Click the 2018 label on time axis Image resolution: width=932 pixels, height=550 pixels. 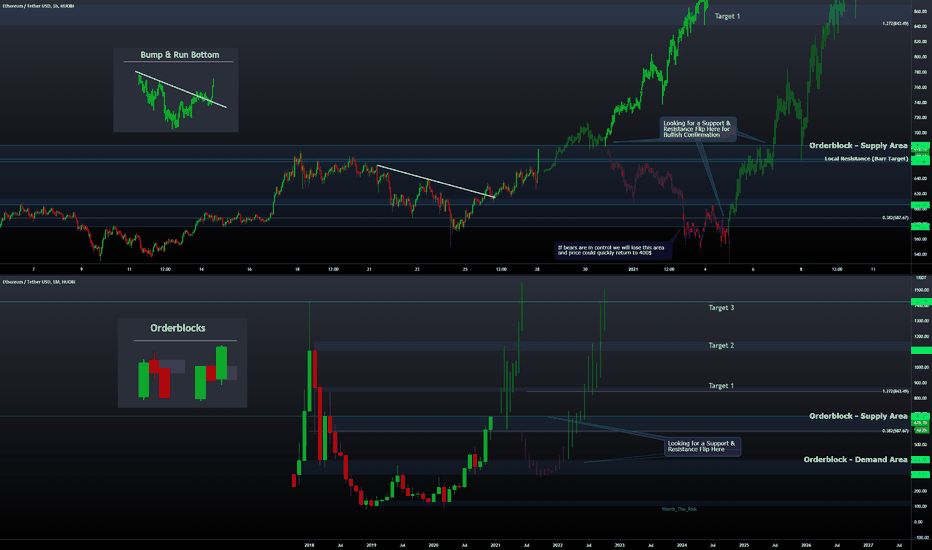click(309, 545)
